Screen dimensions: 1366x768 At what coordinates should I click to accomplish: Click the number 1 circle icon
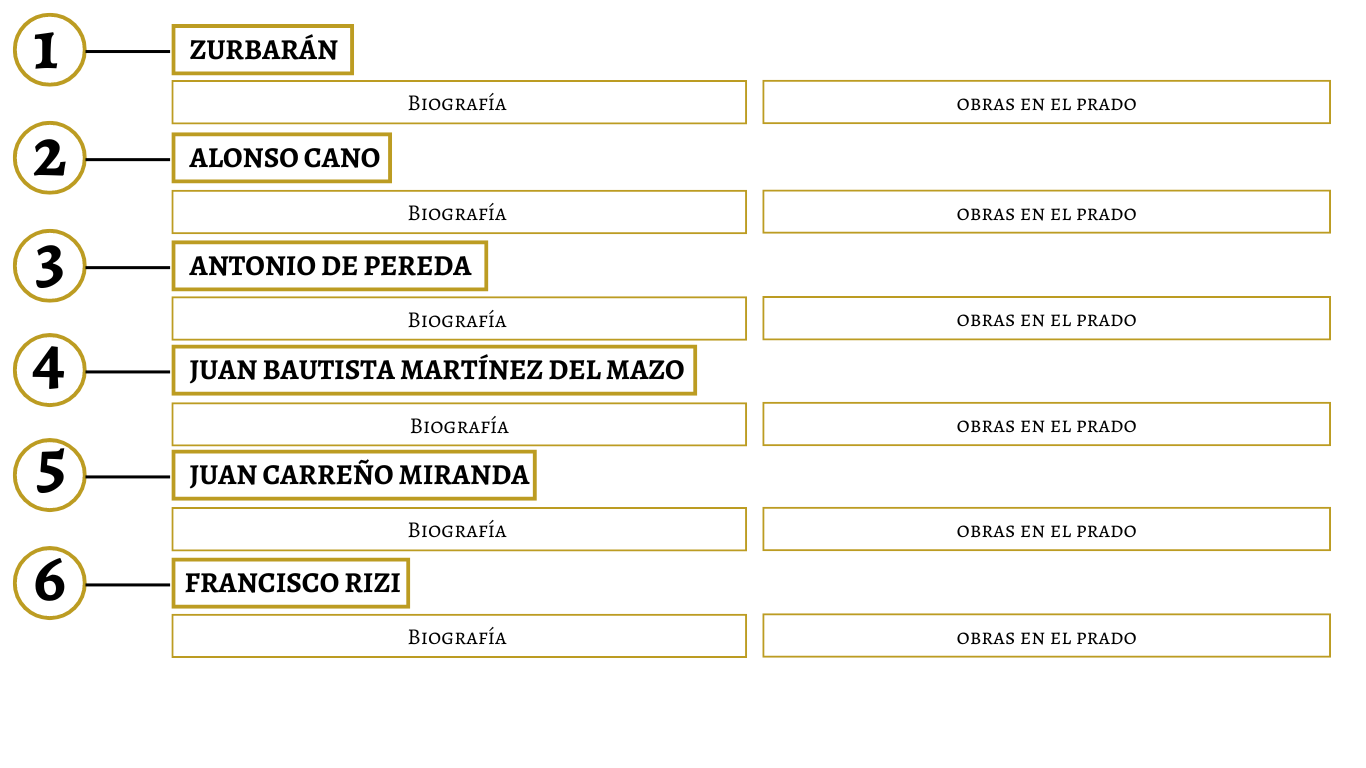click(x=49, y=50)
